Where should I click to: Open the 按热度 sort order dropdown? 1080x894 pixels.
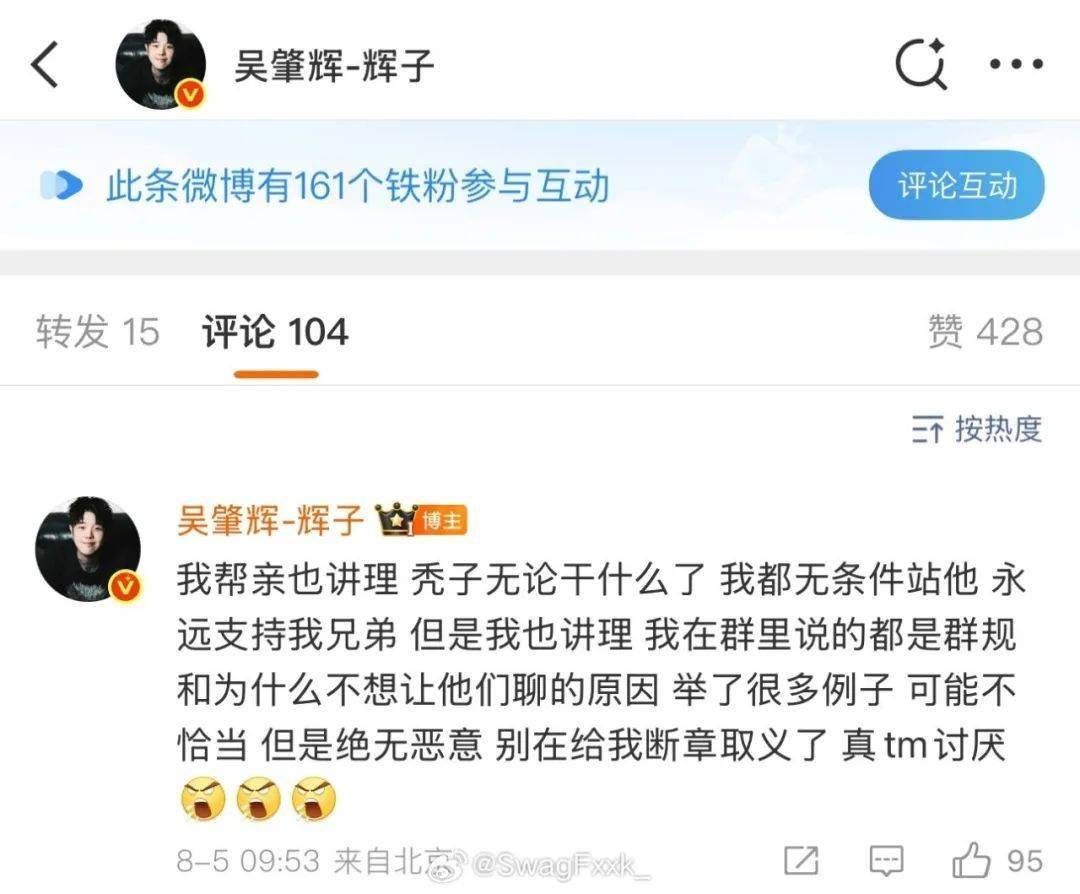[x=977, y=429]
